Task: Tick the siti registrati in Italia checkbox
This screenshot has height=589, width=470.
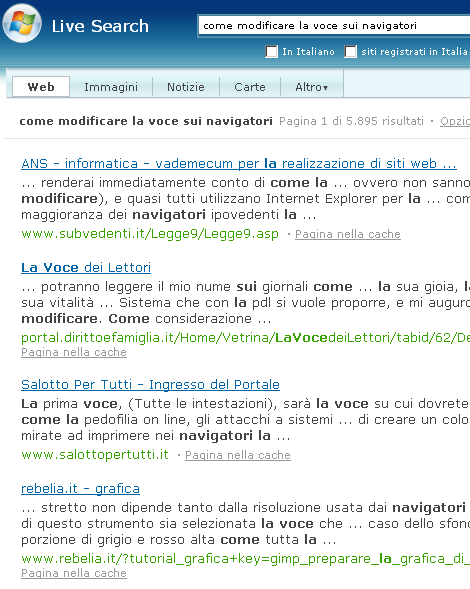Action: 351,51
